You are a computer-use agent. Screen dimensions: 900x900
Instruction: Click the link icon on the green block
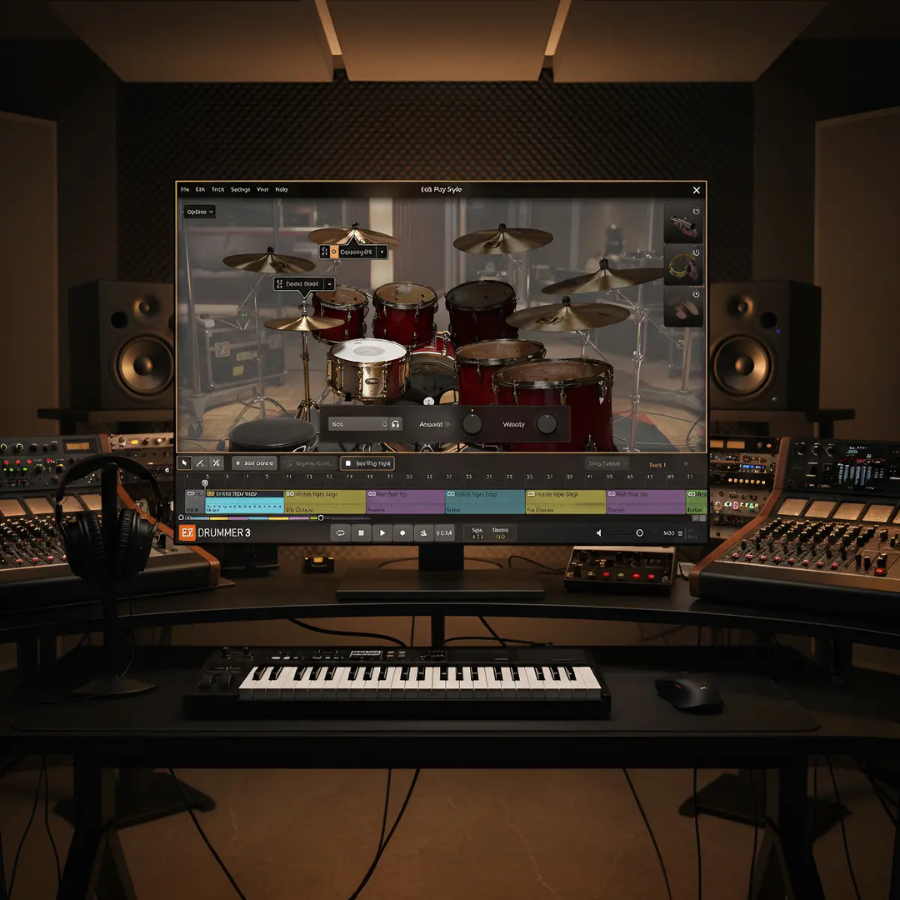pyautogui.click(x=691, y=494)
